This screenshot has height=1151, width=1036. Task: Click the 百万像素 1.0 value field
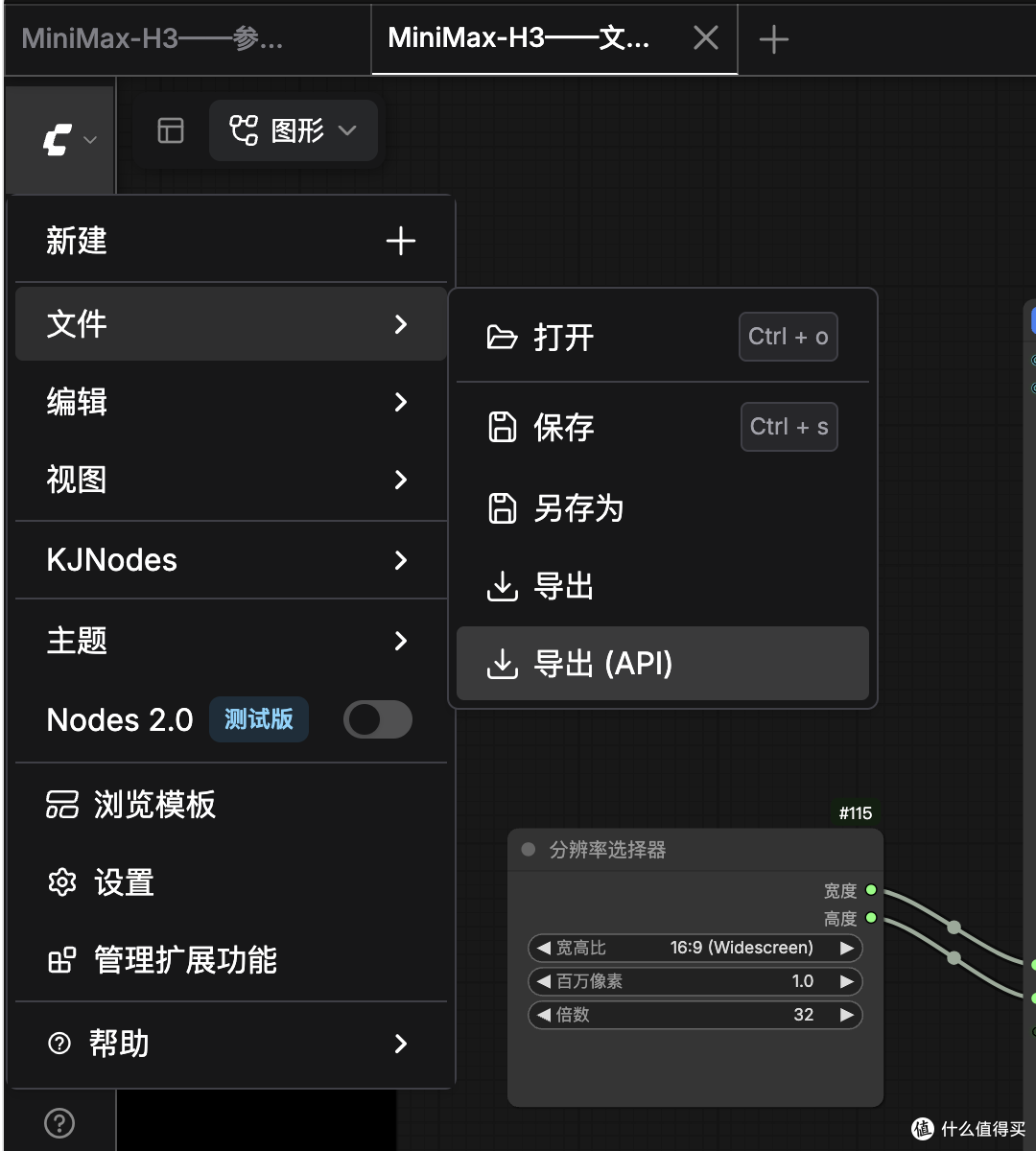point(695,981)
